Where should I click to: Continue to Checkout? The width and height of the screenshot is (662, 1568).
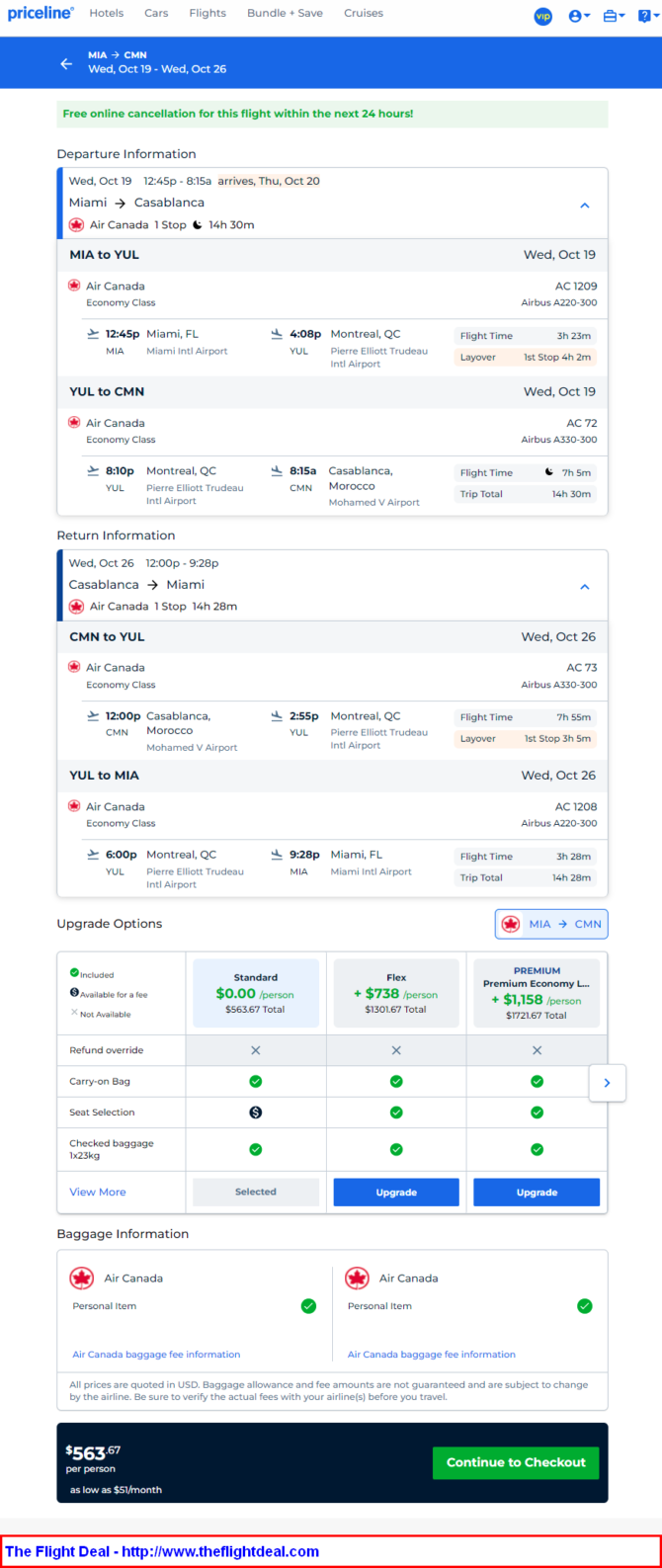coord(516,1462)
